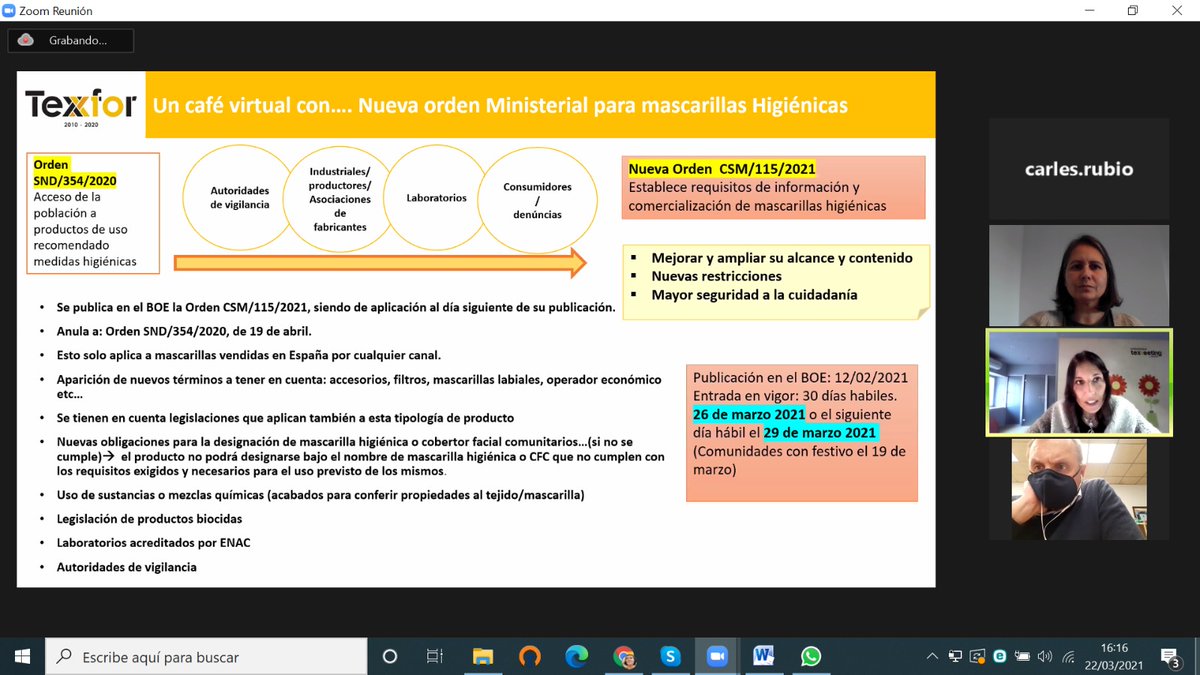The image size is (1200, 675).
Task: Open the ESET antivirus tray icon
Action: pos(1000,657)
